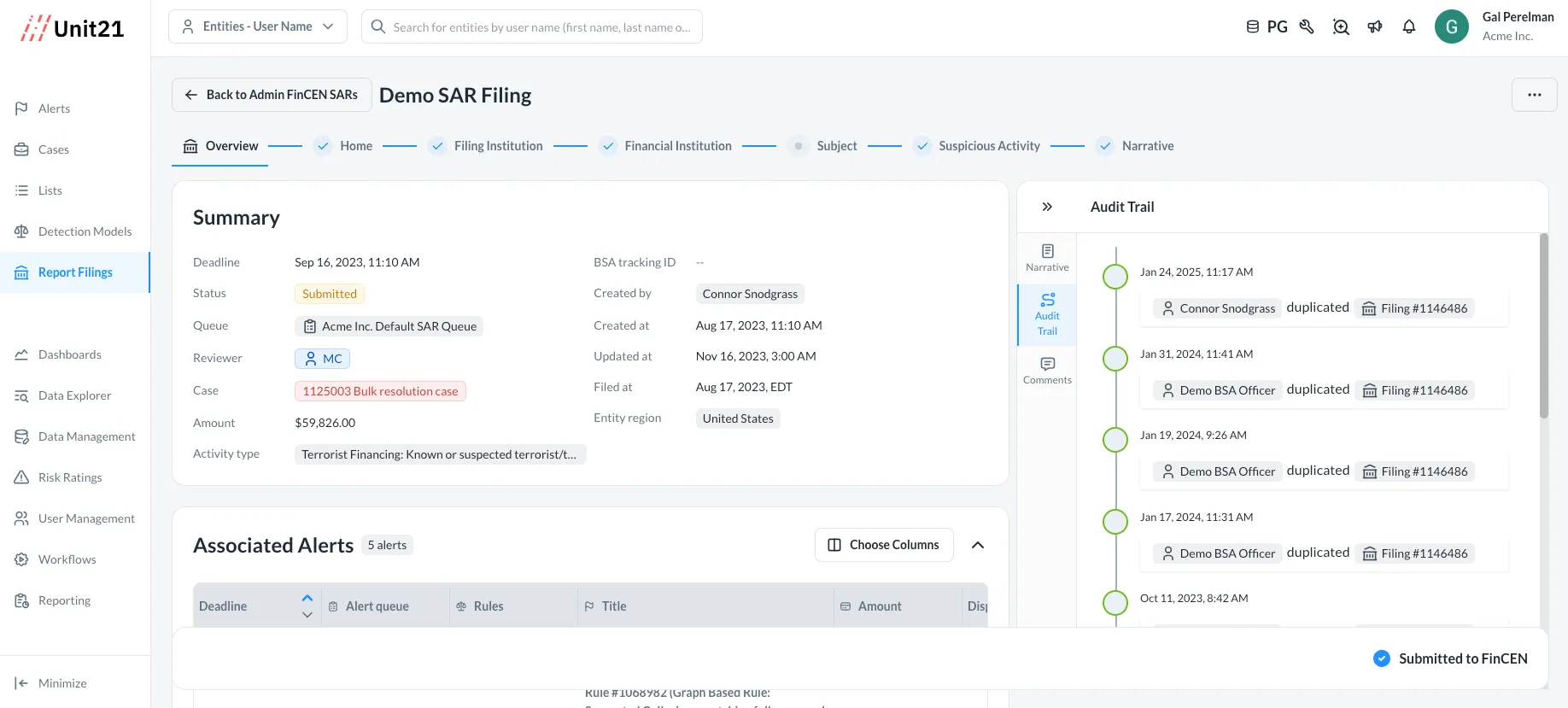1568x708 pixels.
Task: Click the Amount column header
Action: coord(898,606)
